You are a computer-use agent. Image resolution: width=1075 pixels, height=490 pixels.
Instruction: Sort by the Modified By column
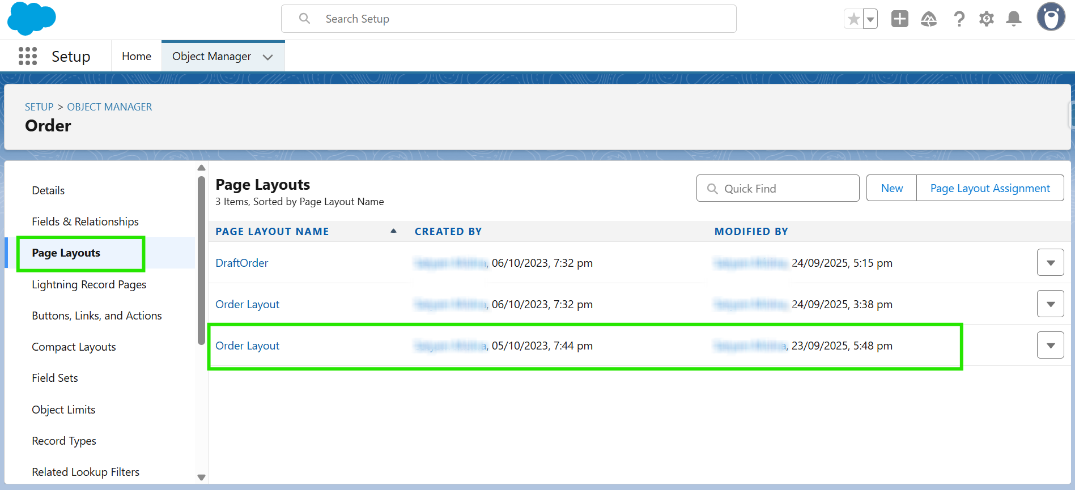[x=751, y=232]
